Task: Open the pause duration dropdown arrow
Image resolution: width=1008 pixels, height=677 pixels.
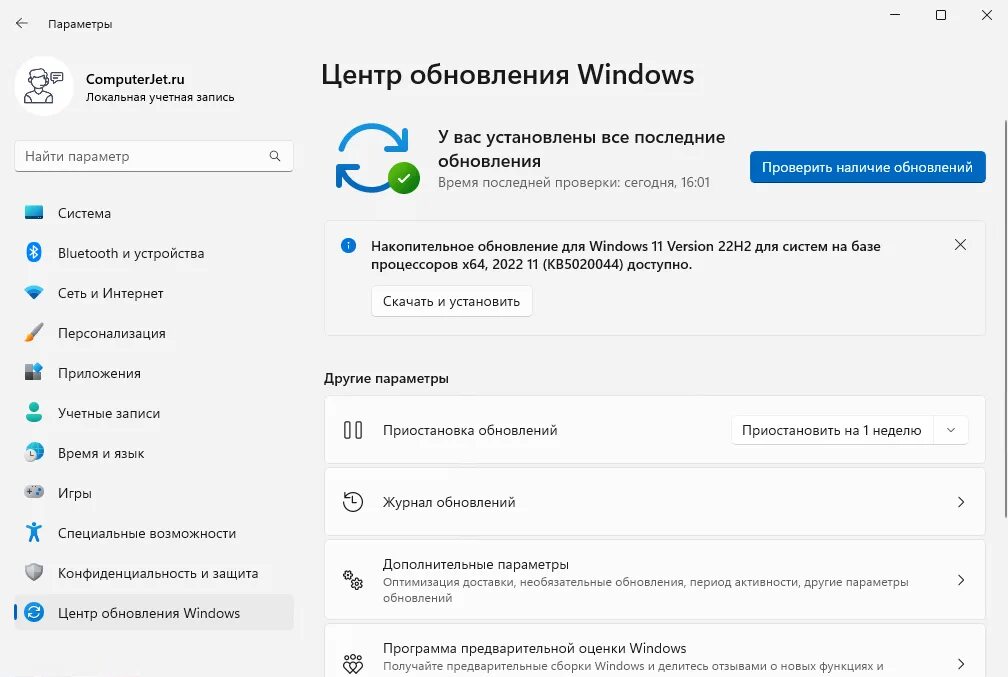Action: (x=951, y=430)
